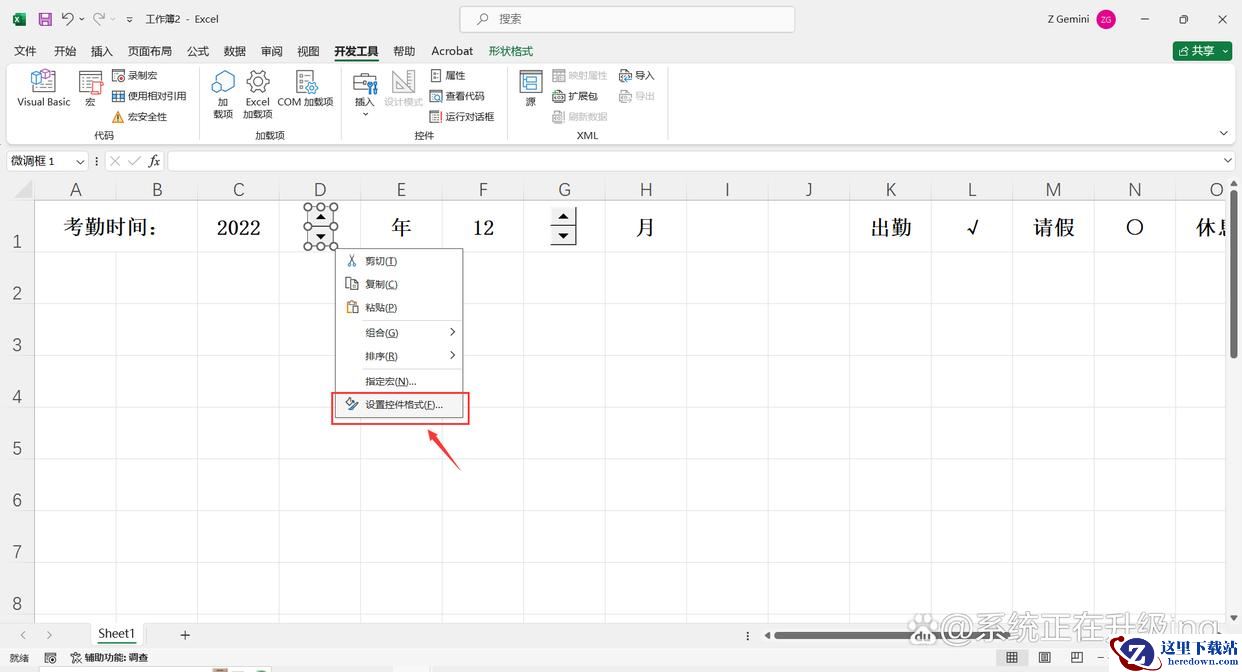Click 宏安全性 warning icon
1242x672 pixels.
coord(118,117)
